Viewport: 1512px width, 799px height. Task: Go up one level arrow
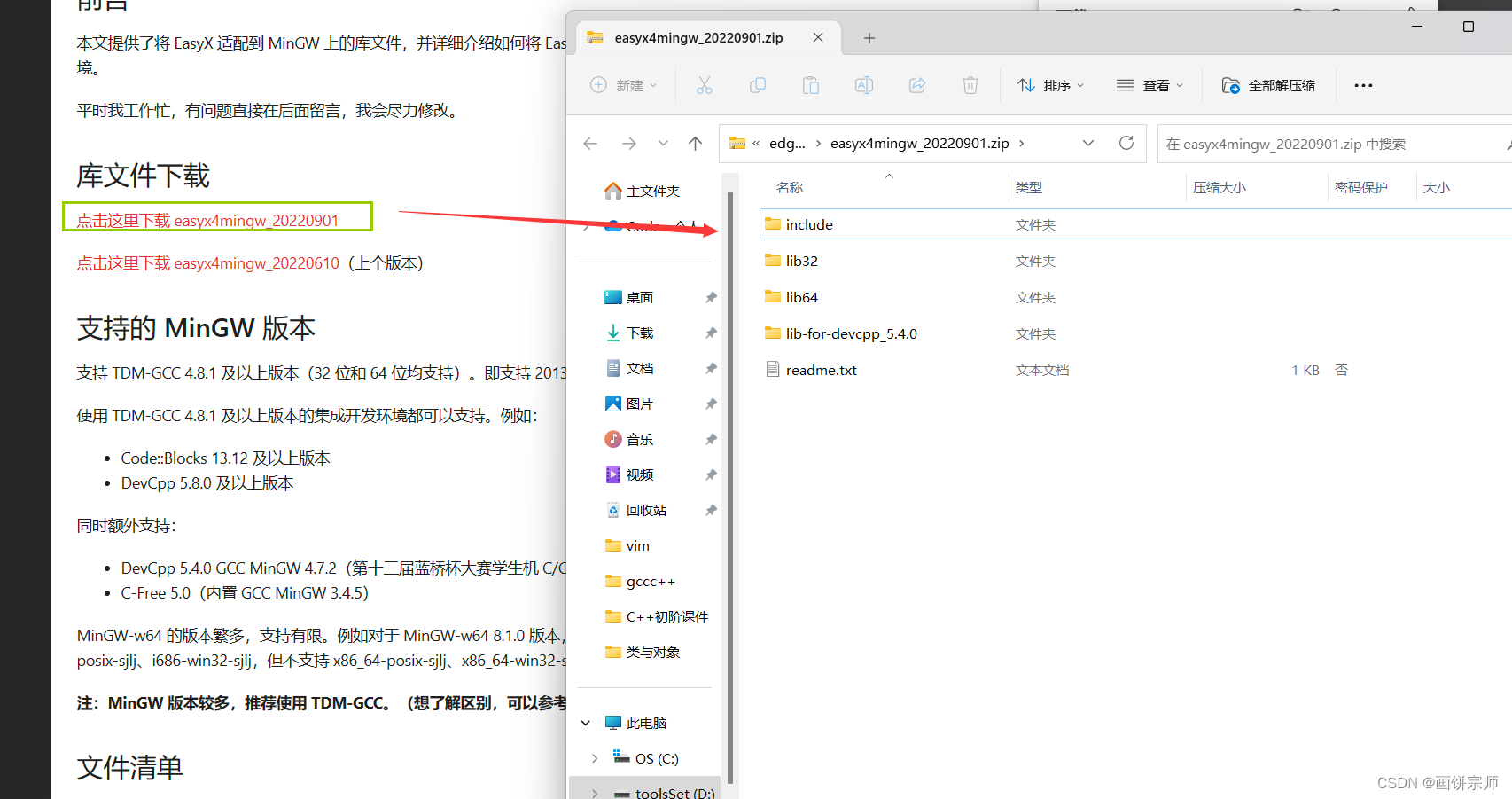tap(696, 144)
